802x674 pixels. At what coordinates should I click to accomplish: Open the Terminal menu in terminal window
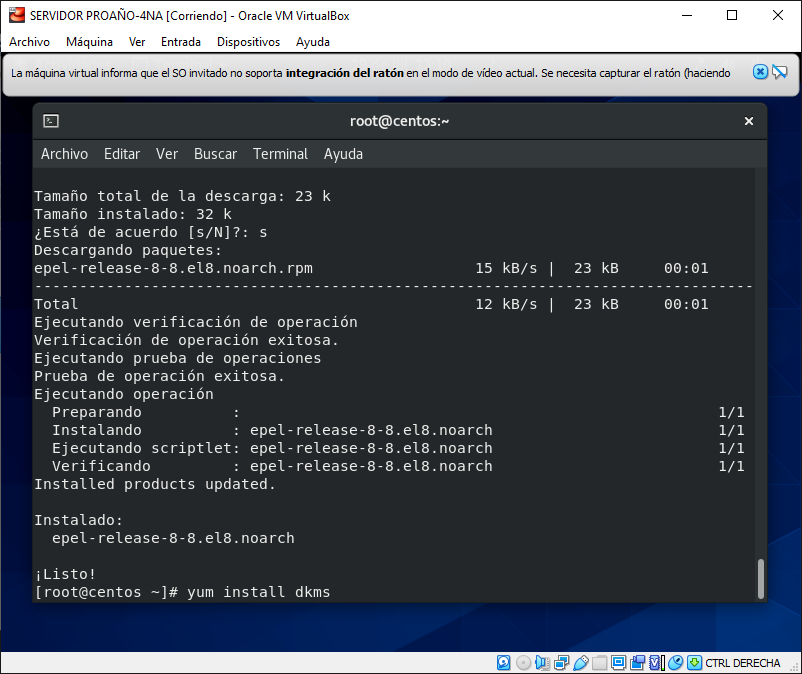coord(280,154)
